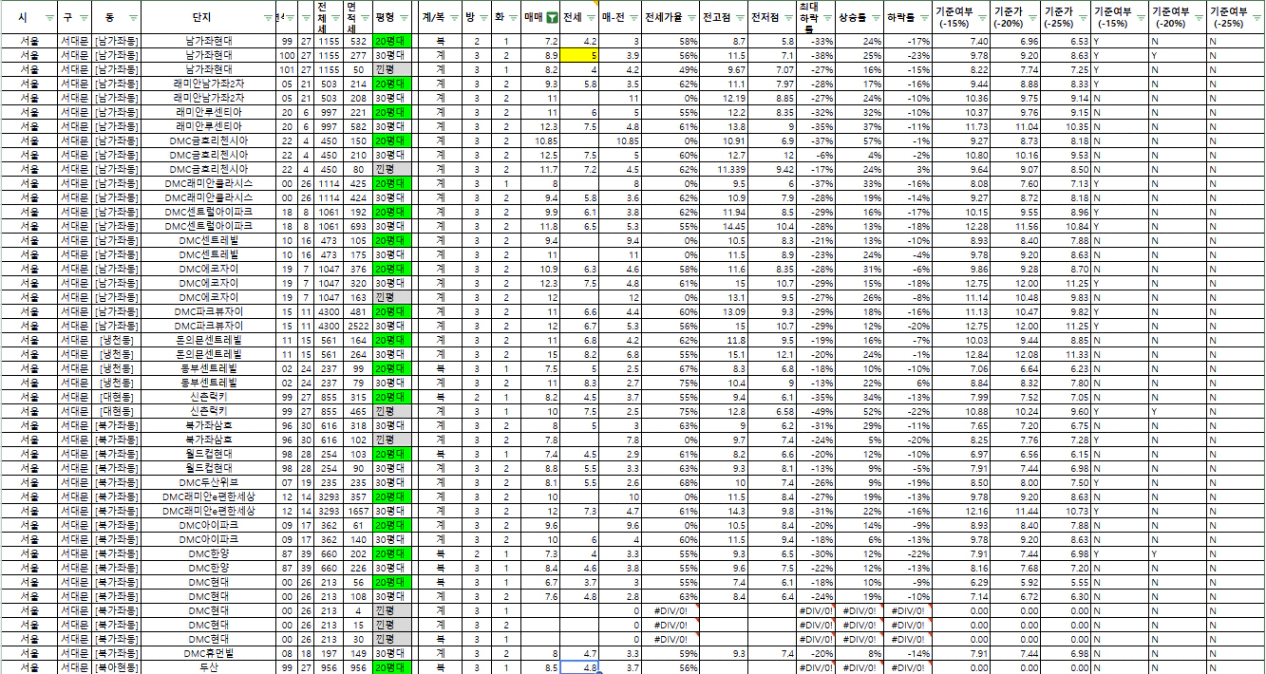The height and width of the screenshot is (674, 1266).
Task: Open the 단지 column filter dropdown
Action: [x=266, y=19]
